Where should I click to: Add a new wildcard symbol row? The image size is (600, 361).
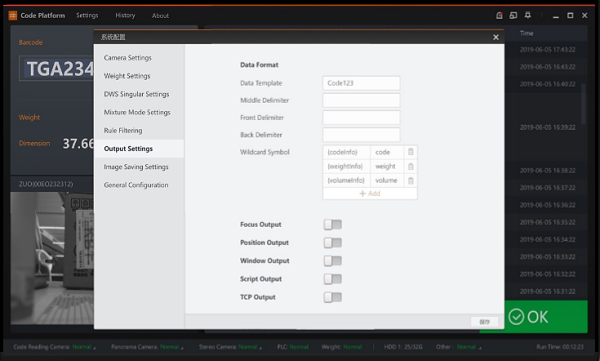coord(370,193)
